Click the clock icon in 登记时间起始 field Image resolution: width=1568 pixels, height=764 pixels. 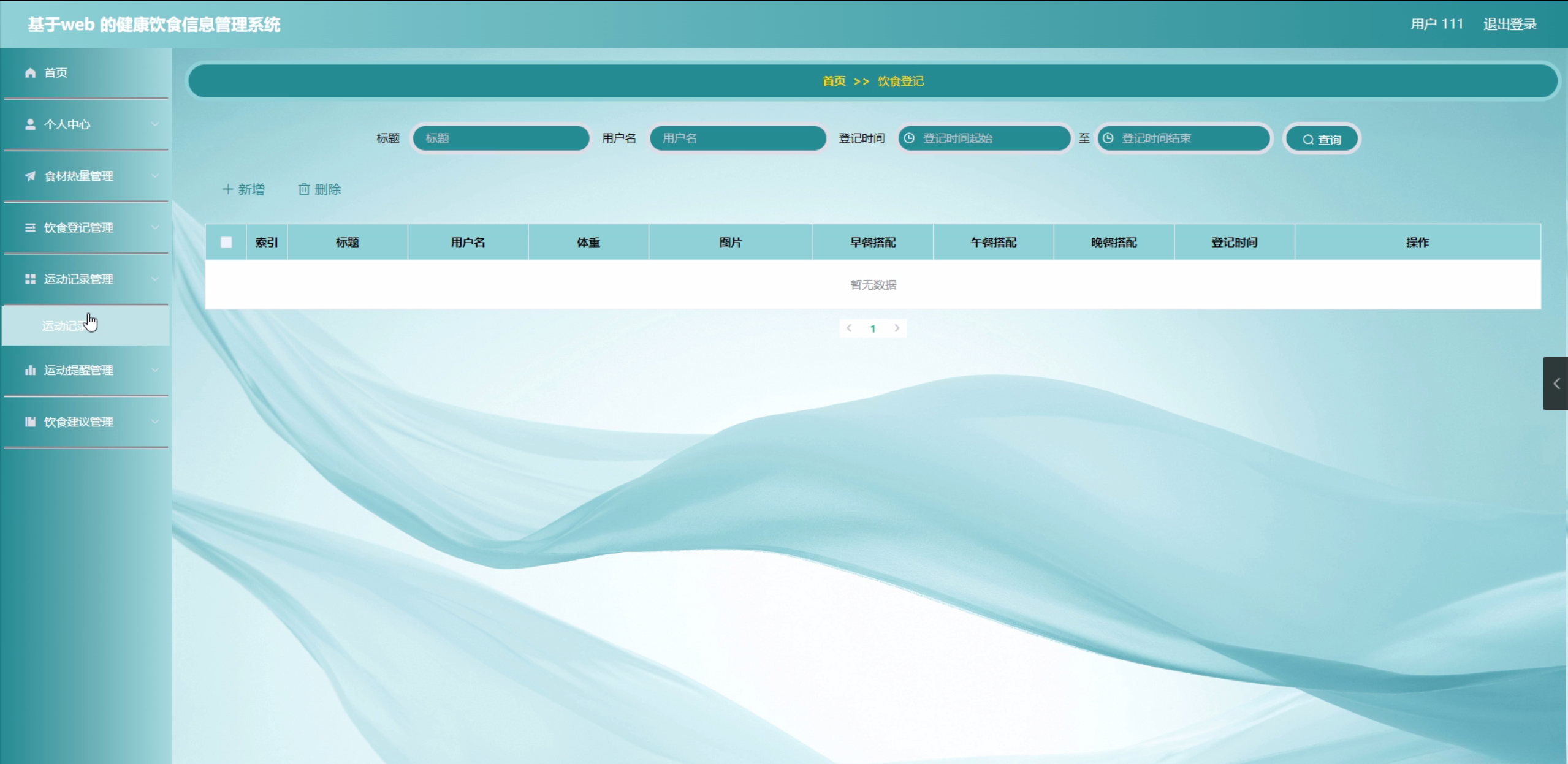tap(908, 138)
